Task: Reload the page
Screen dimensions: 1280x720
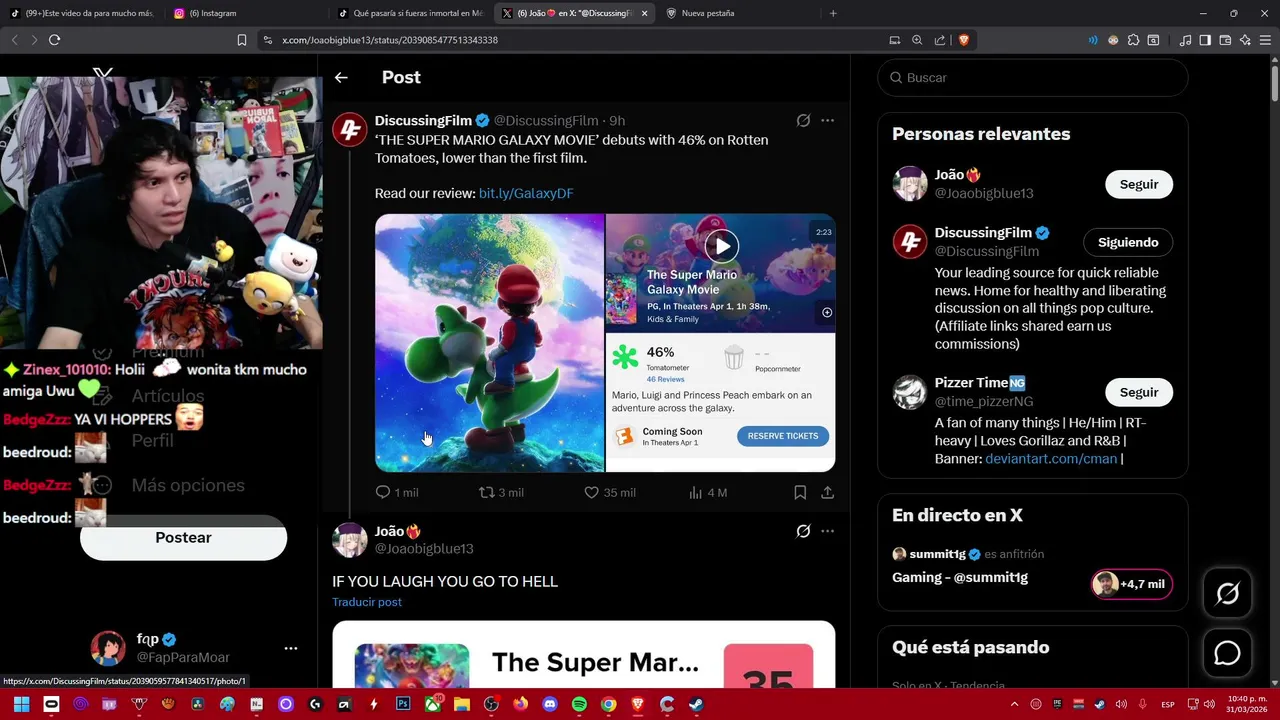Action: 54,40
